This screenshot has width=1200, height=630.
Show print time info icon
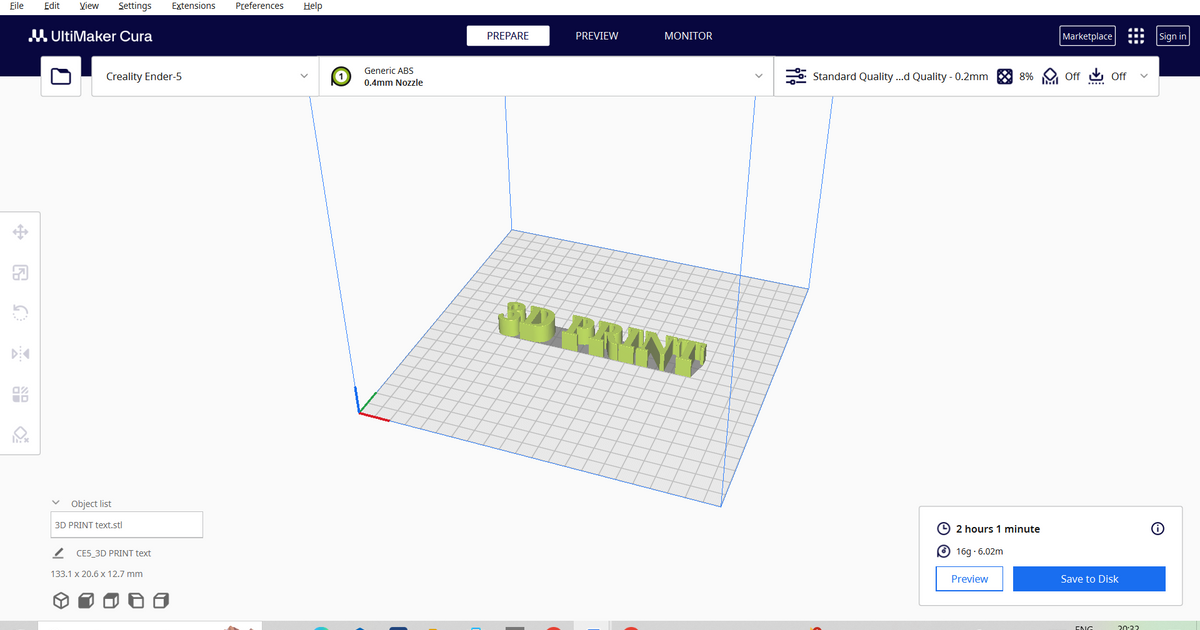pos(1158,528)
